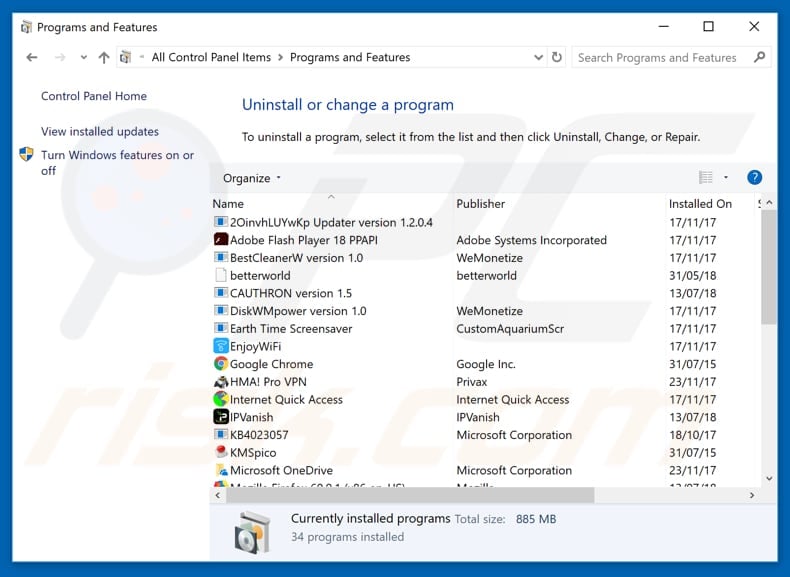Click the search magnifier icon
Viewport: 790px width, 577px height.
tap(759, 57)
